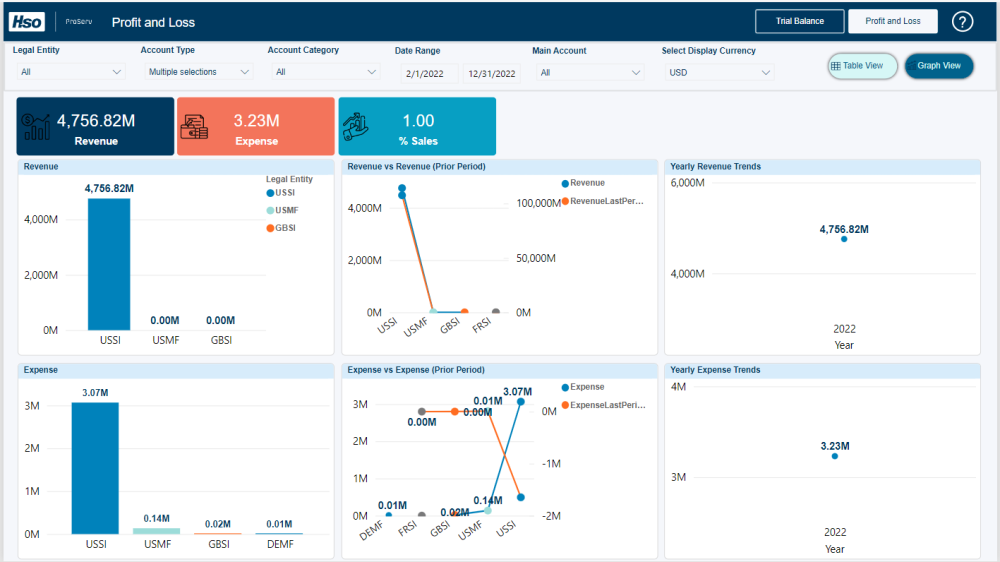This screenshot has height=562, width=1000.
Task: Select the USSI bar in Revenue chart
Action: pyautogui.click(x=109, y=264)
